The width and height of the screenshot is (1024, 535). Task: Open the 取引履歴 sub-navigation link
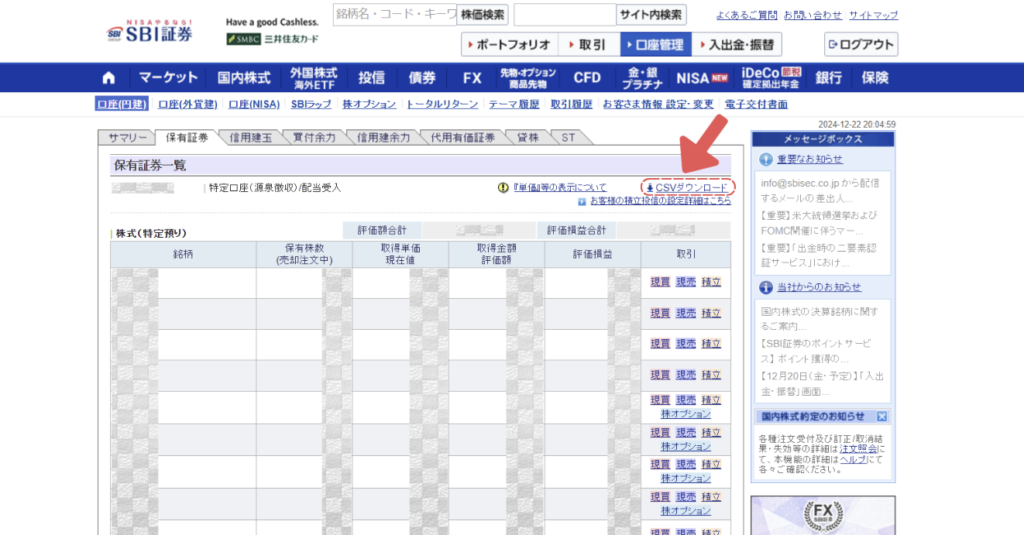coord(573,105)
